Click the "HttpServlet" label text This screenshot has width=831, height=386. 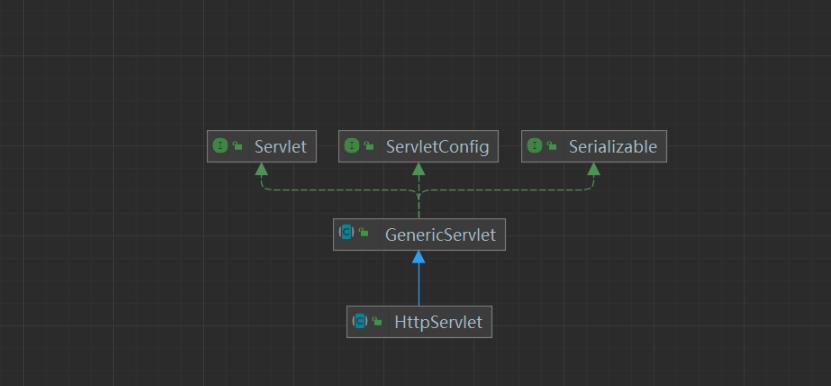438,322
